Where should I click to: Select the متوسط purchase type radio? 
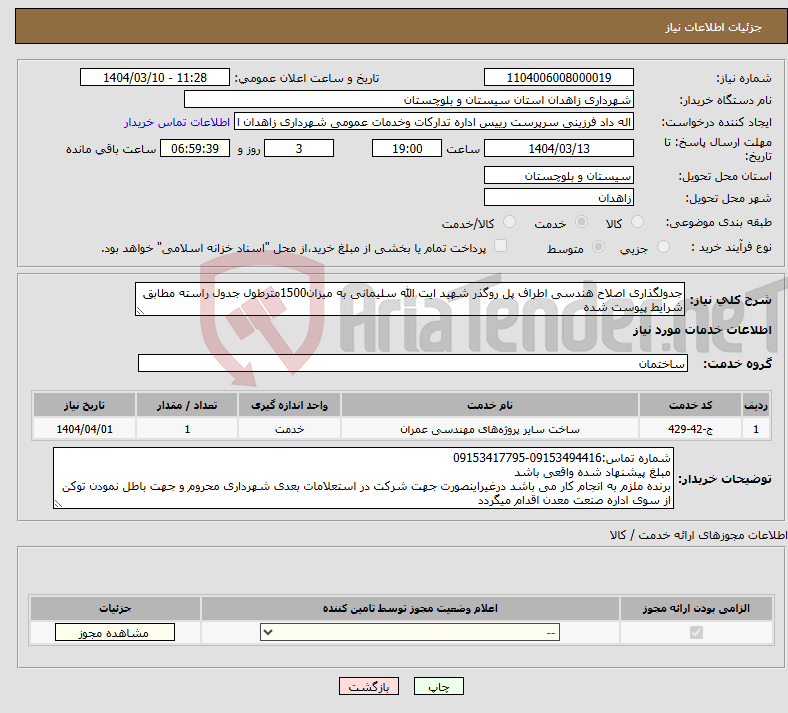[x=598, y=247]
